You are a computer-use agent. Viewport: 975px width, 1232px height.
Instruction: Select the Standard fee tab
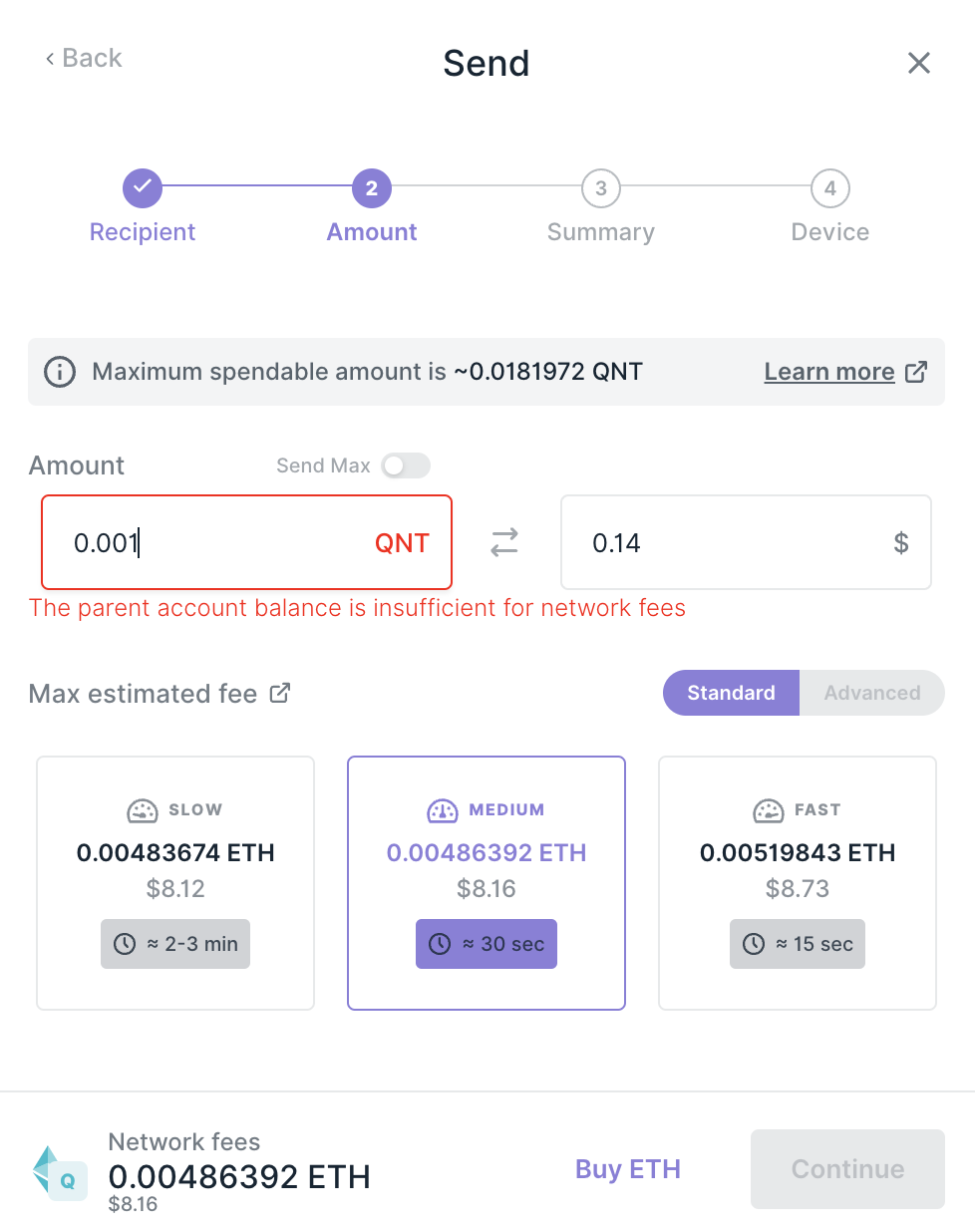[731, 693]
